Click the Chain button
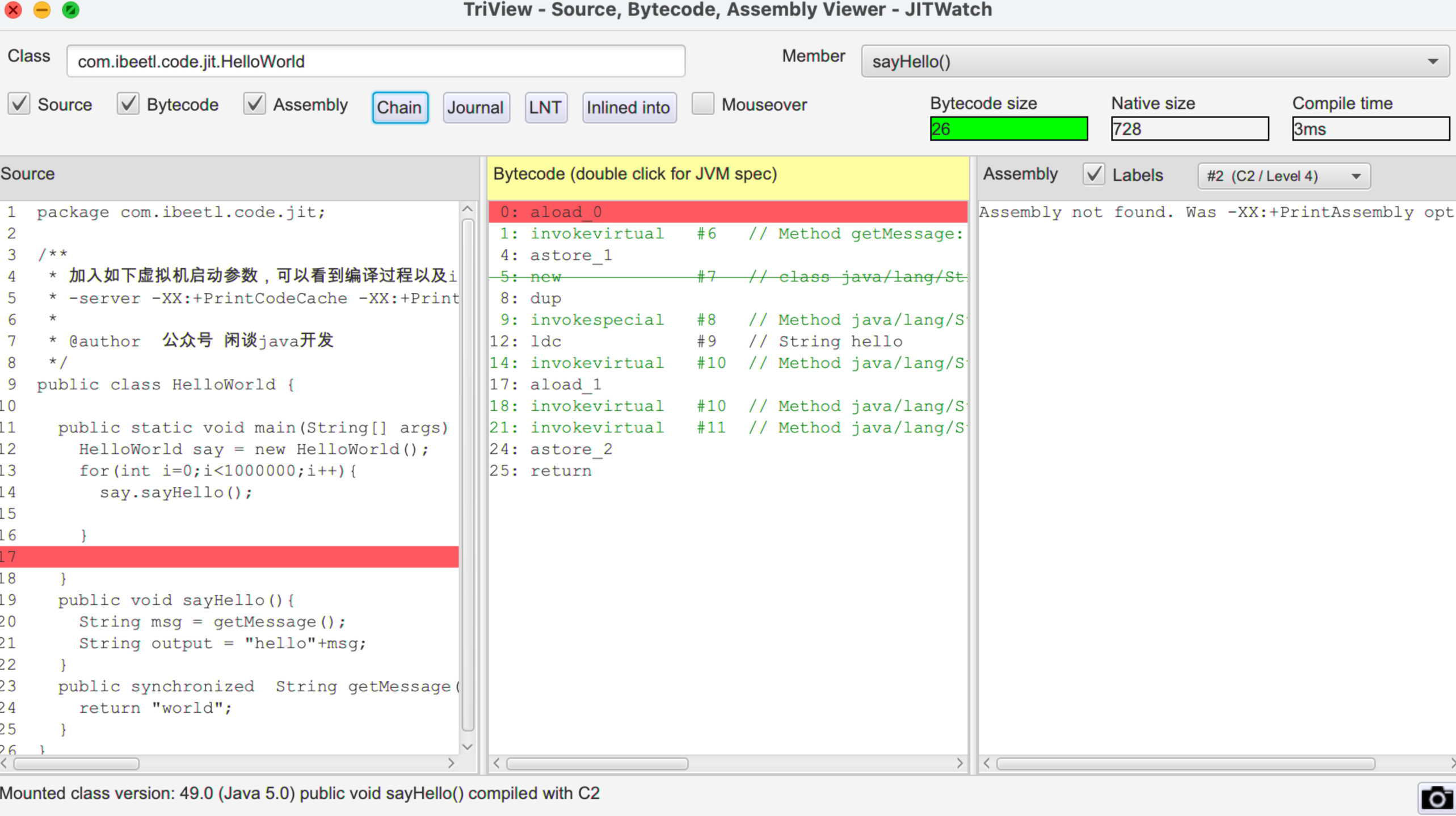The height and width of the screenshot is (816, 1456). (400, 107)
